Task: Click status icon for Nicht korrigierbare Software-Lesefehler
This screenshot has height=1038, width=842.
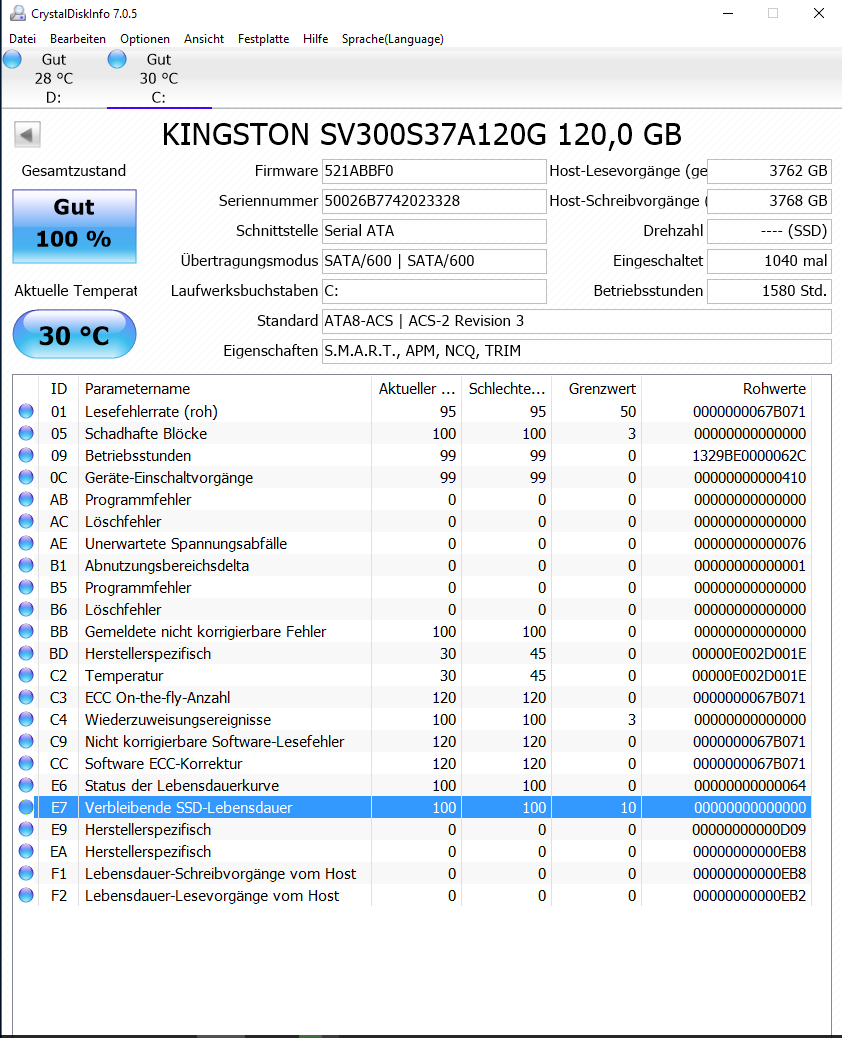Action: pyautogui.click(x=26, y=741)
